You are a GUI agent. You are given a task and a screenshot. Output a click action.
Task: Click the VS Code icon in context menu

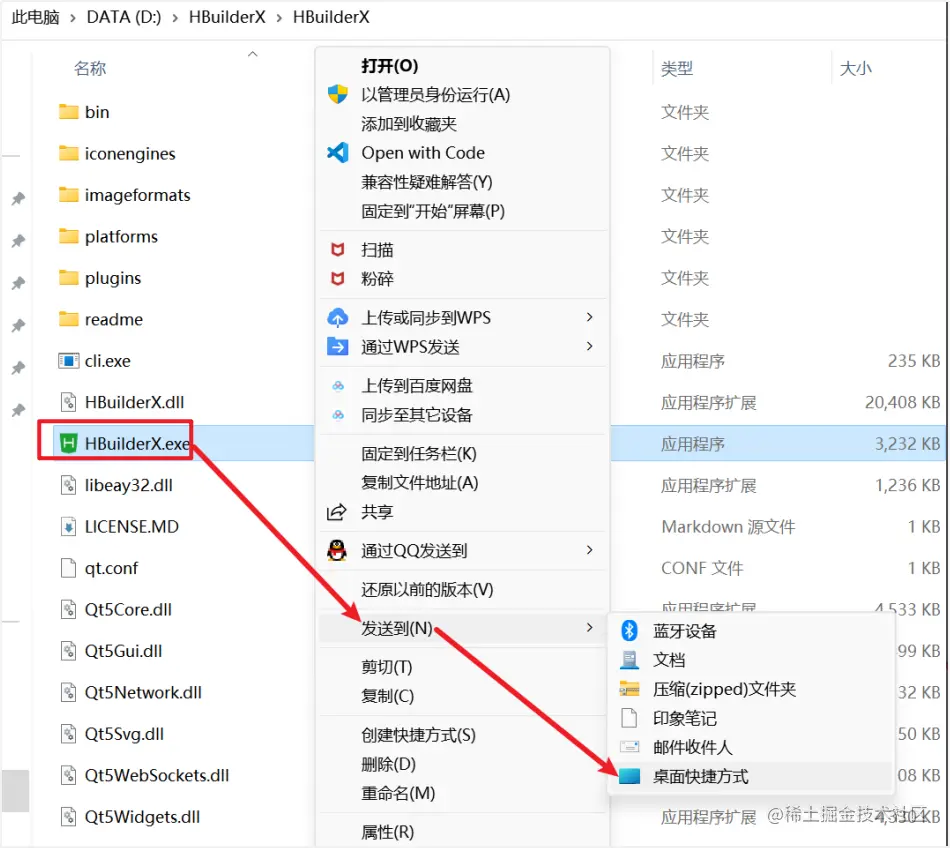tap(338, 152)
